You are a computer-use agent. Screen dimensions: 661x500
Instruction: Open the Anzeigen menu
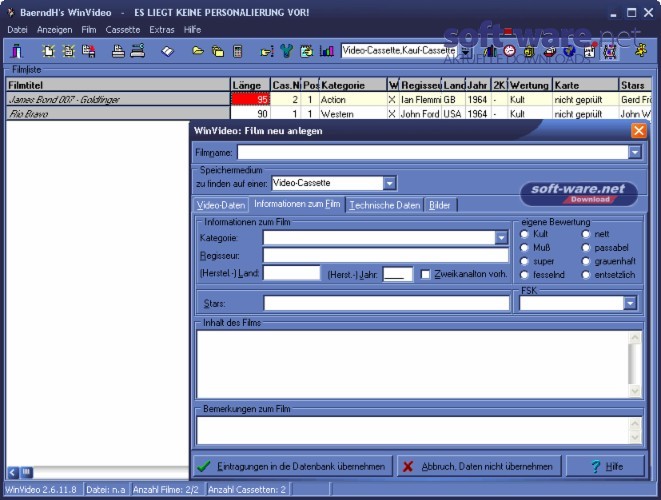click(54, 30)
